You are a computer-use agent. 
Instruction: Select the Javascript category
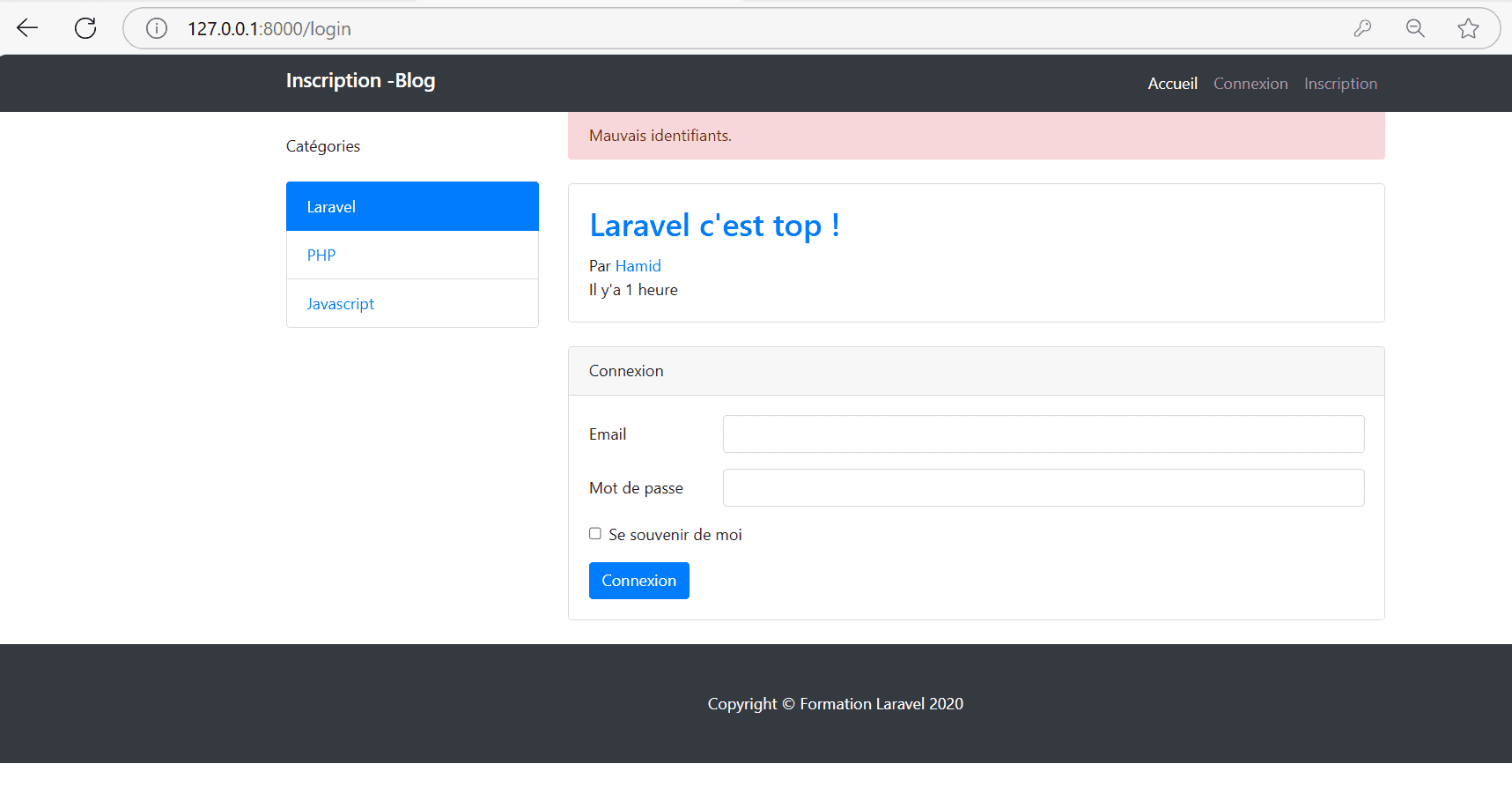click(412, 304)
